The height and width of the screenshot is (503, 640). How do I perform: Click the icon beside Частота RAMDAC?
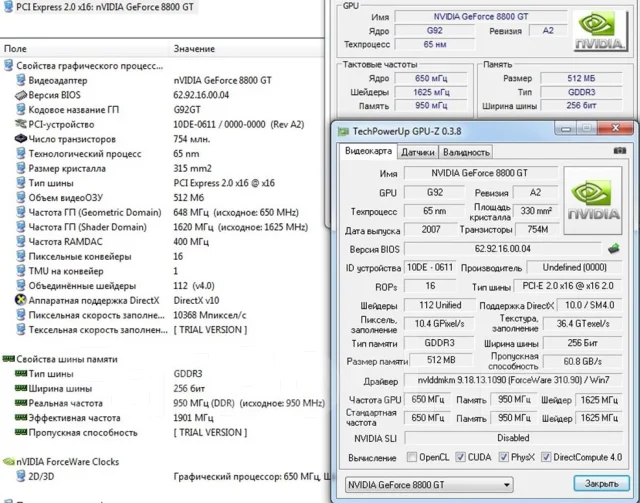point(21,242)
